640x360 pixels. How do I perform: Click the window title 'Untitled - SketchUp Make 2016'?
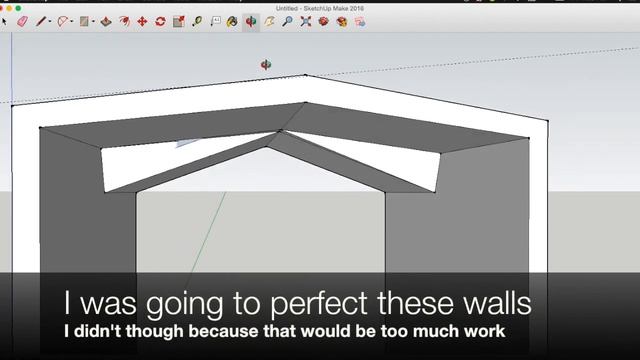pos(320,8)
